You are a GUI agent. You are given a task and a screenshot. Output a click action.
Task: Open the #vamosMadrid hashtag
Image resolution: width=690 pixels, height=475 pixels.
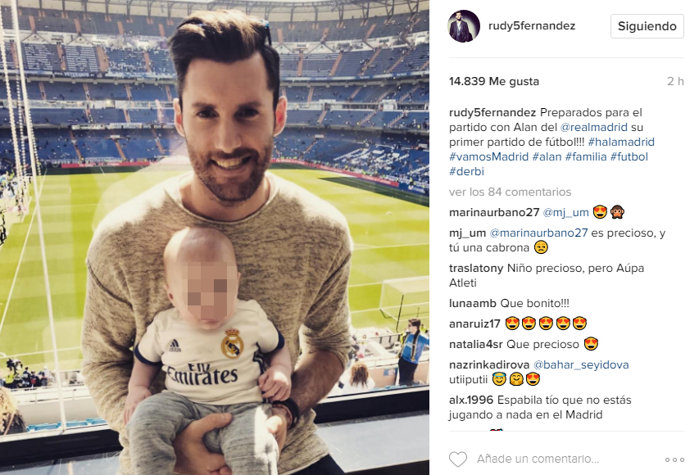pyautogui.click(x=488, y=157)
